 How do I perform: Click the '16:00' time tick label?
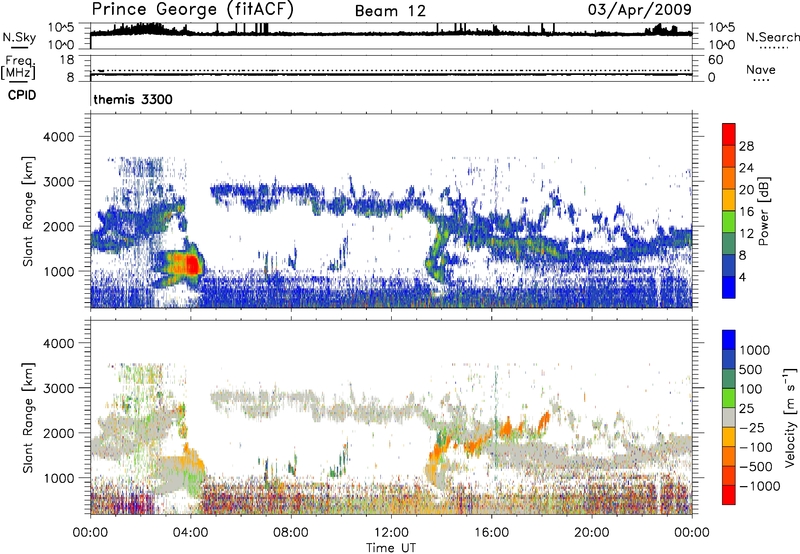491,533
